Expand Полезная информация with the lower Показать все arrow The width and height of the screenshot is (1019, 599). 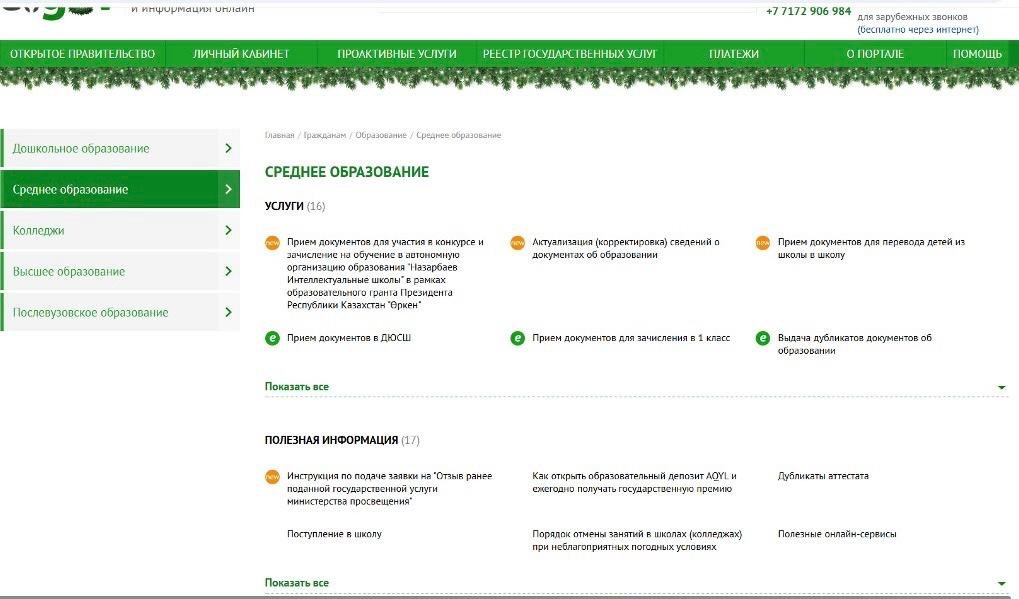click(1001, 583)
